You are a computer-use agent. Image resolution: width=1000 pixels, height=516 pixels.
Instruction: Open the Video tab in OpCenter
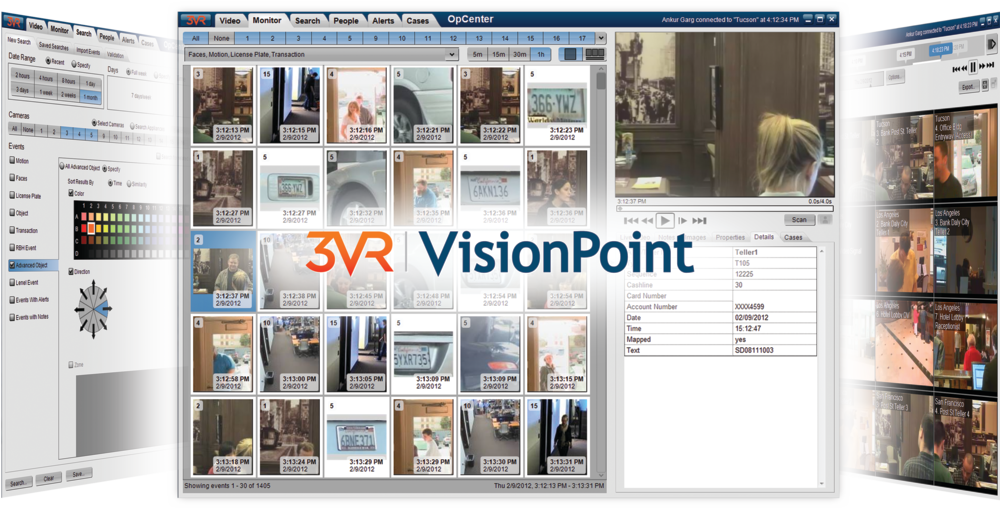pyautogui.click(x=230, y=20)
